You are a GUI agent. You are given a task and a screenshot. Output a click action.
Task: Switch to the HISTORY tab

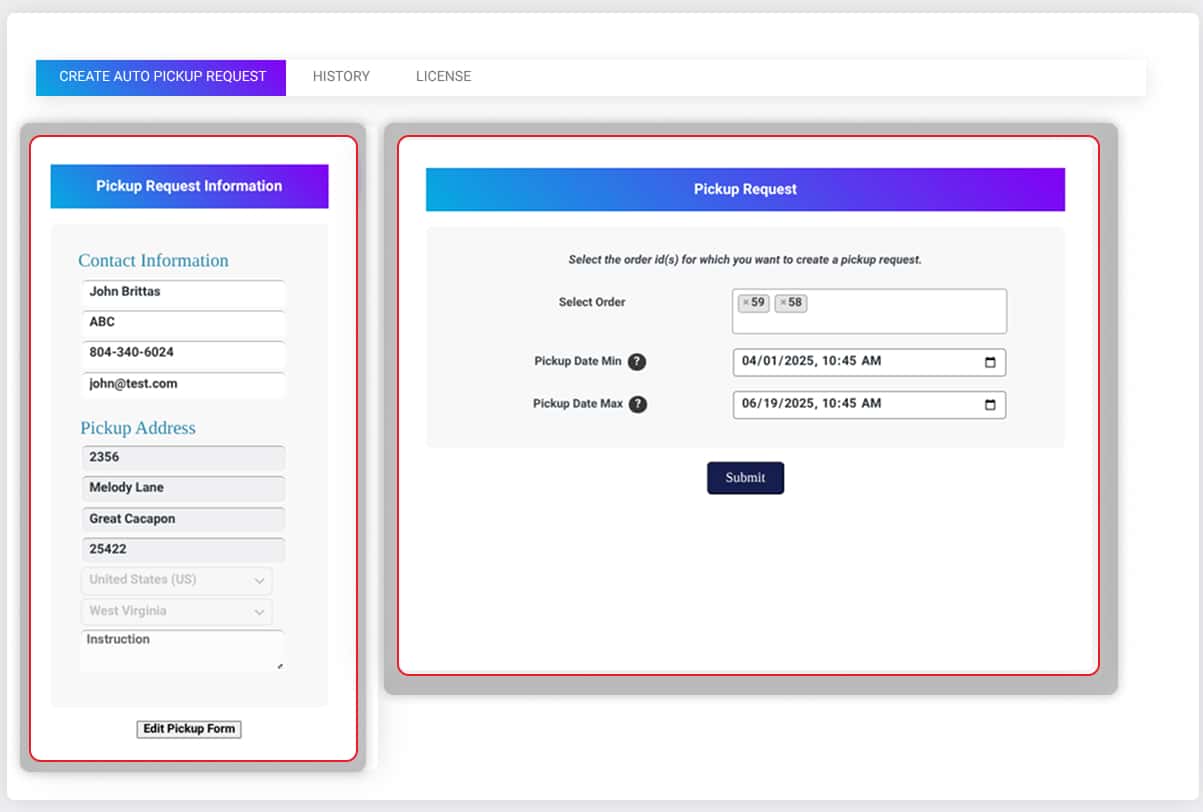341,76
